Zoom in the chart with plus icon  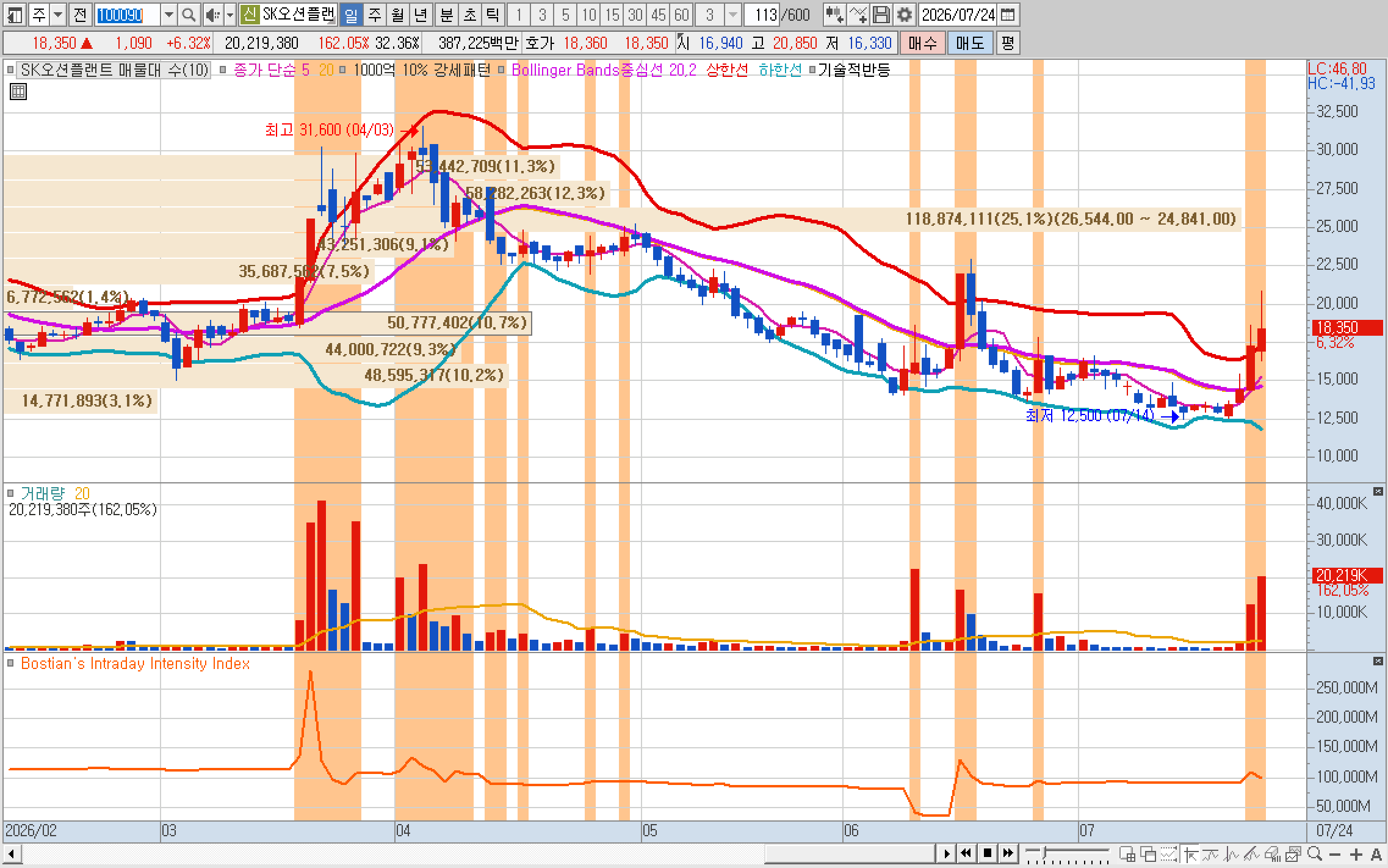click(1356, 853)
